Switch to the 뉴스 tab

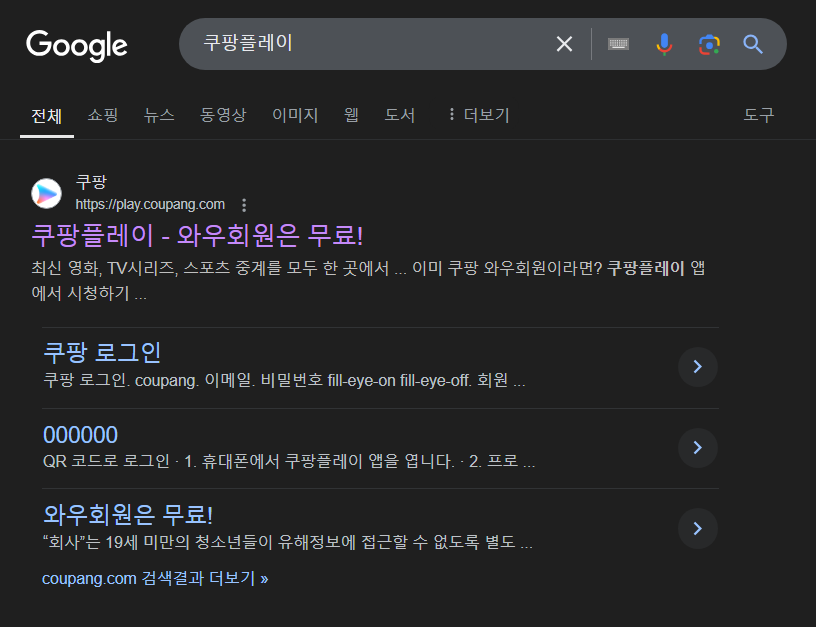click(159, 114)
